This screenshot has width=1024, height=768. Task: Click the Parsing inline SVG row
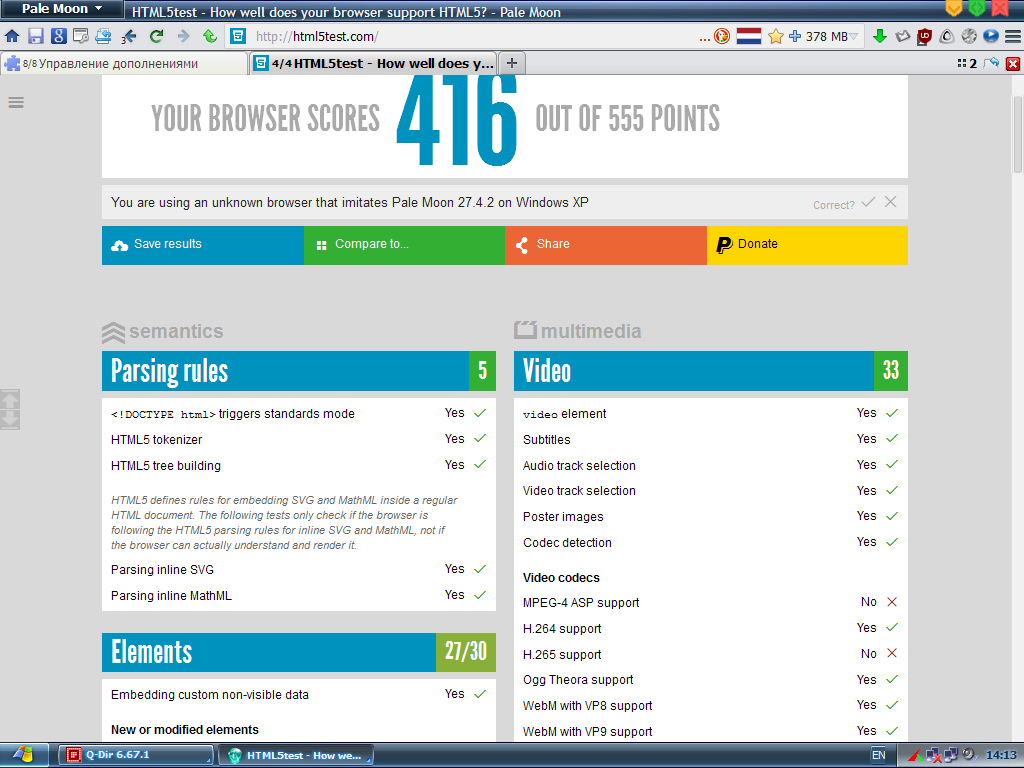coord(298,569)
